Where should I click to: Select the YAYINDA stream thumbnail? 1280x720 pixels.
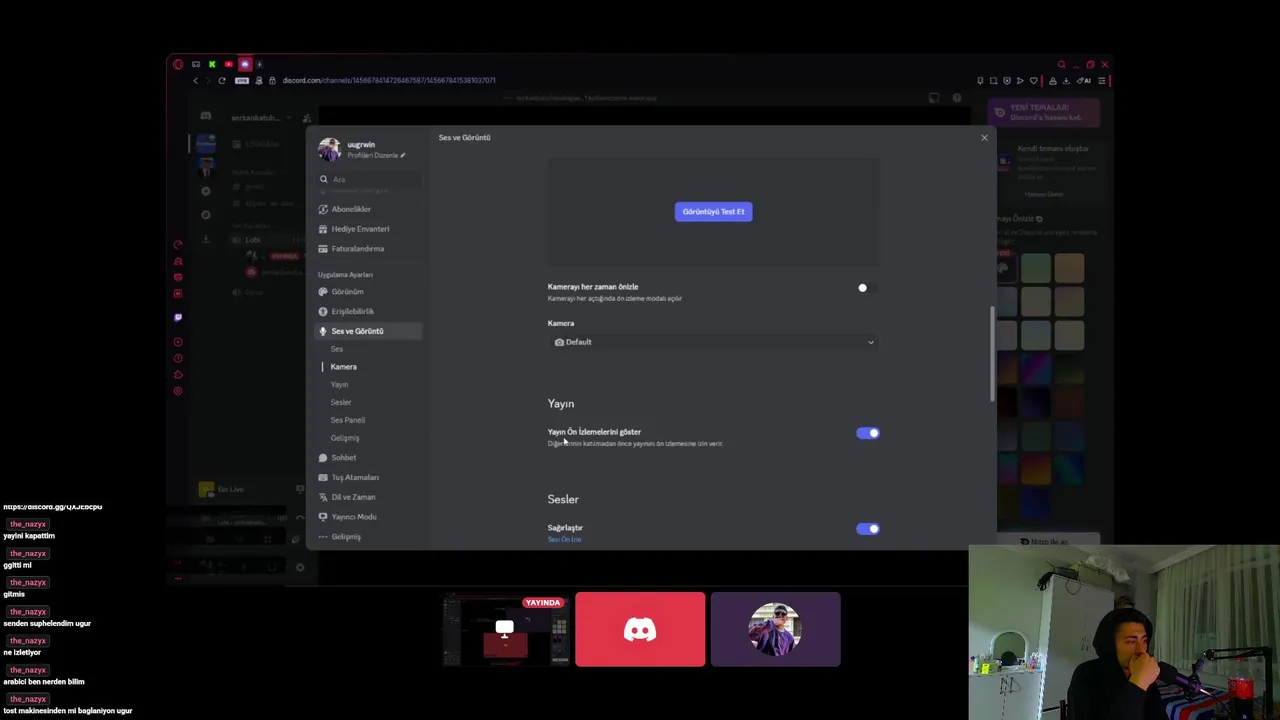coord(505,630)
